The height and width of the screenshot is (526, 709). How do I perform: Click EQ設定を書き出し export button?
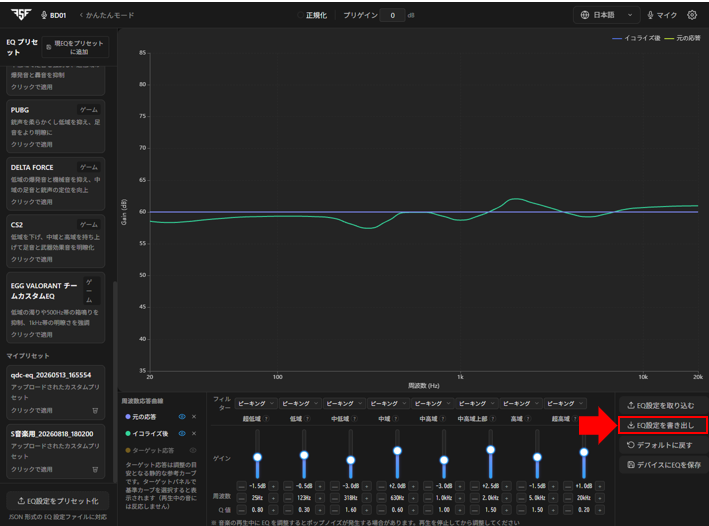click(663, 425)
